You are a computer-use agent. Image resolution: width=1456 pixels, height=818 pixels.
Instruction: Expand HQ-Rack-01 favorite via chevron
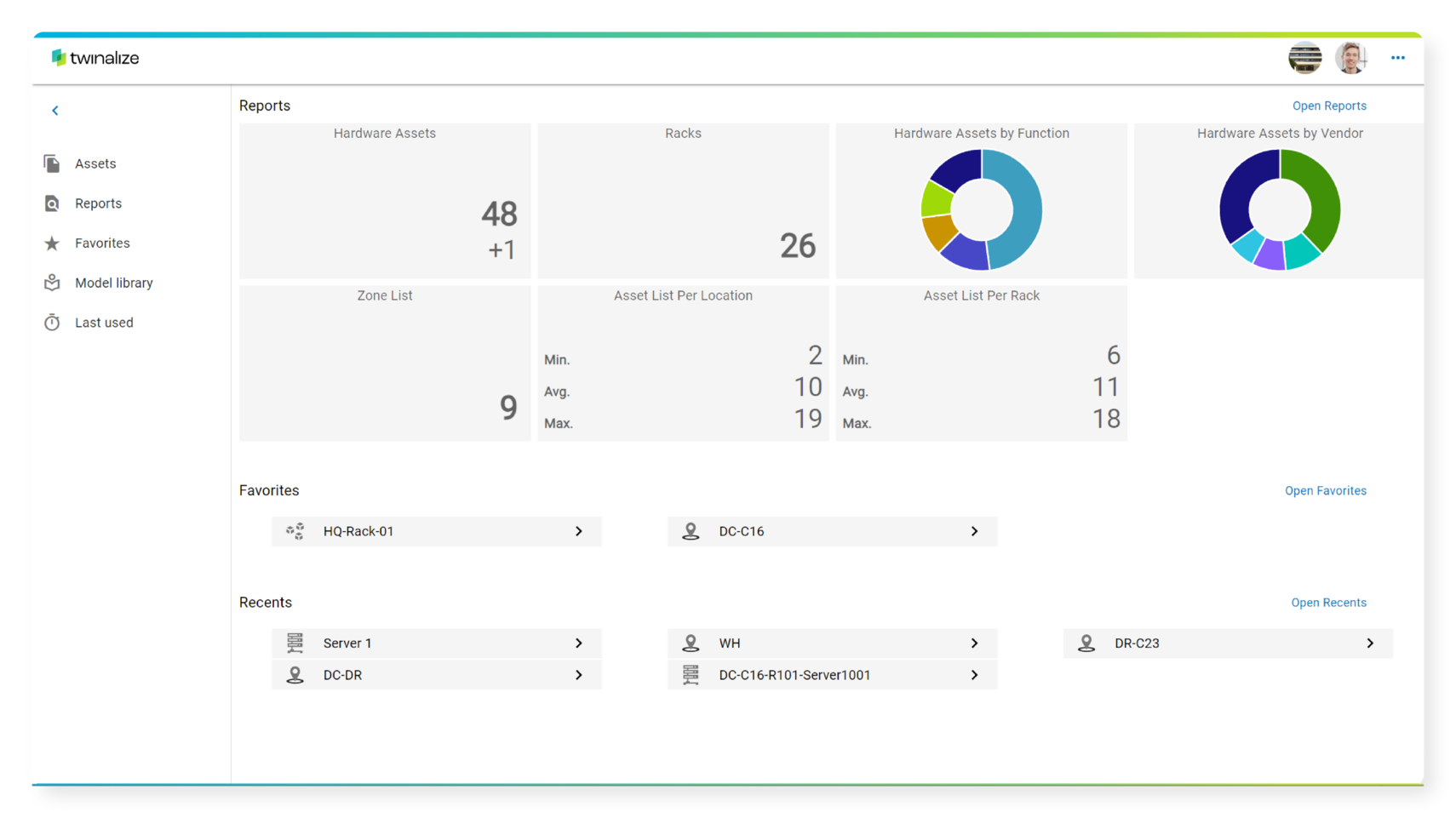click(578, 531)
